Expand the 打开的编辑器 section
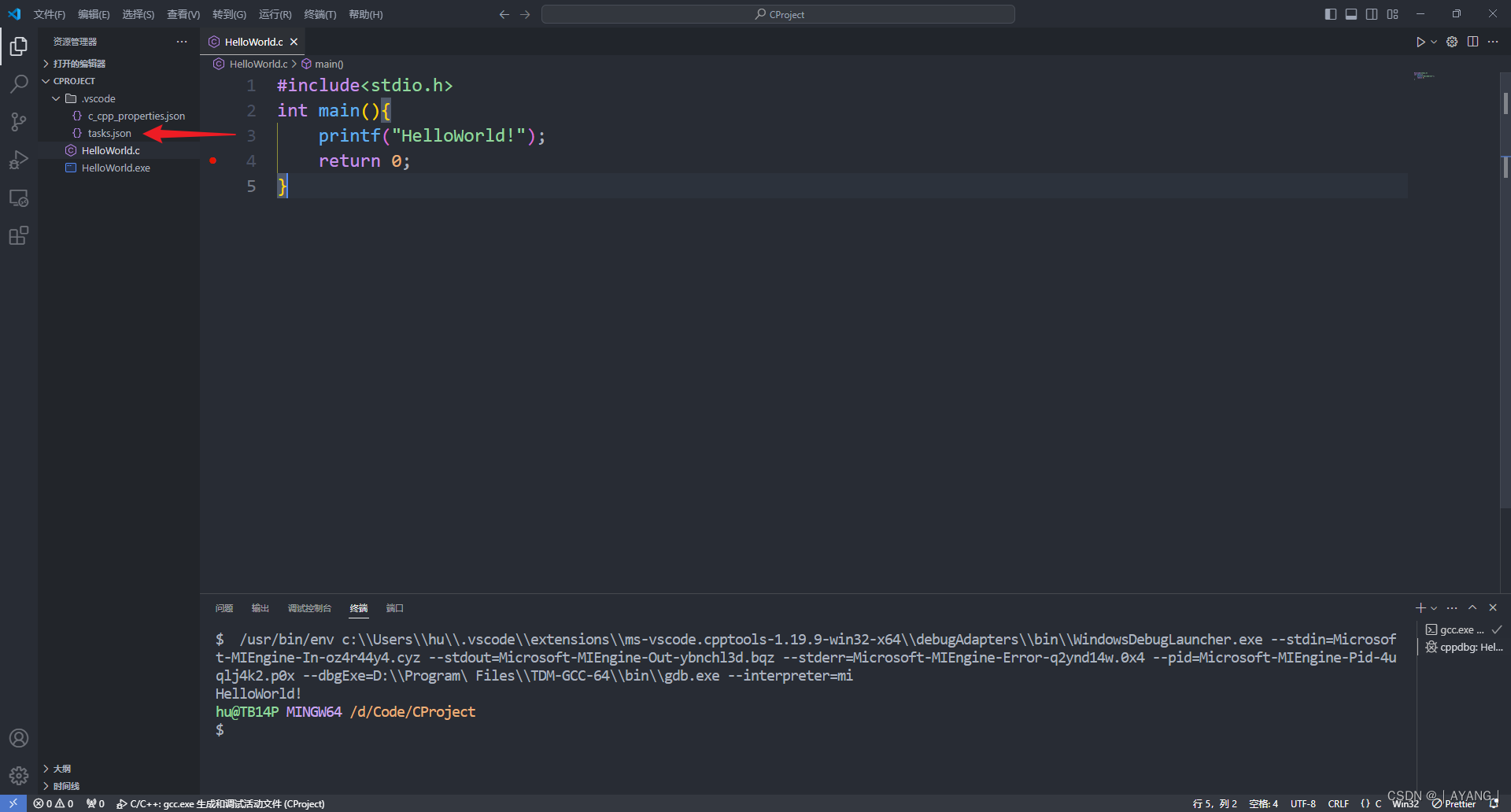 point(119,64)
